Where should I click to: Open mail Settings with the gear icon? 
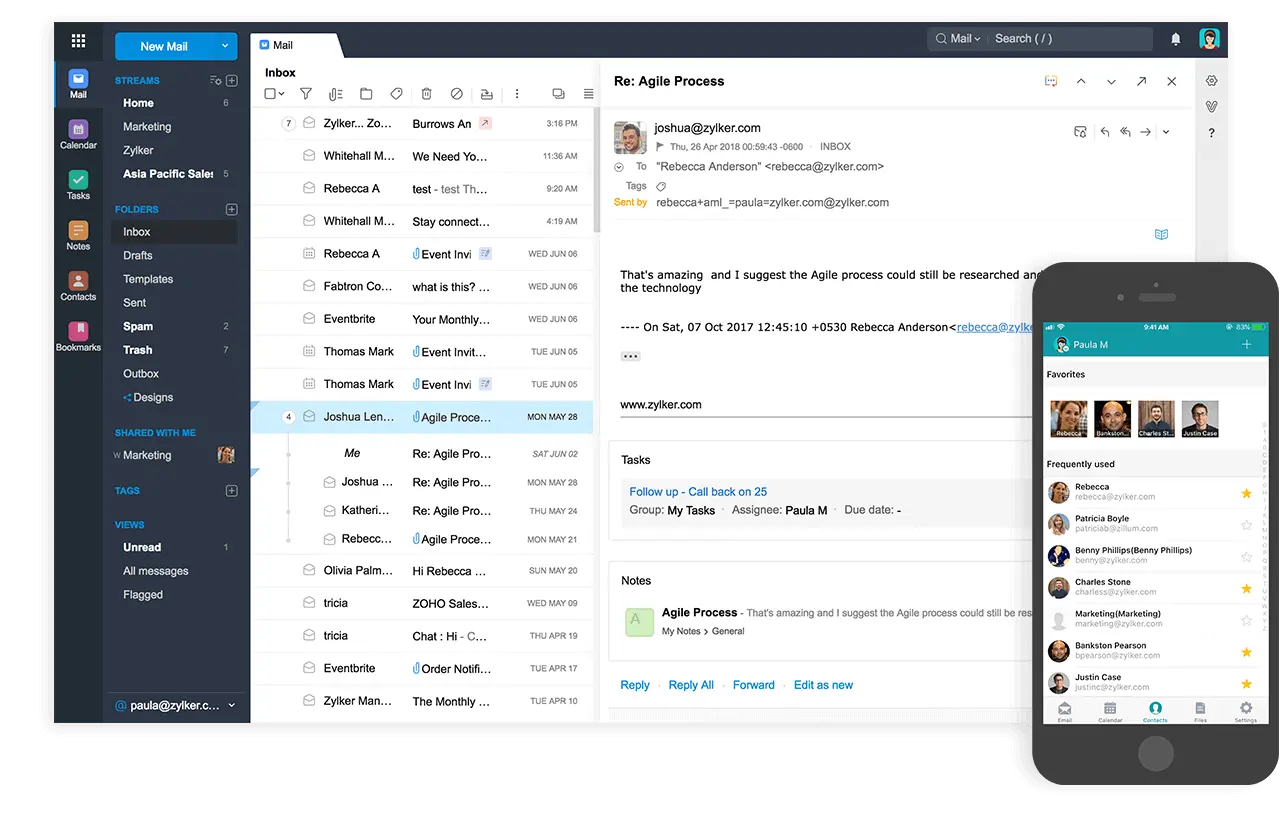(x=1211, y=79)
